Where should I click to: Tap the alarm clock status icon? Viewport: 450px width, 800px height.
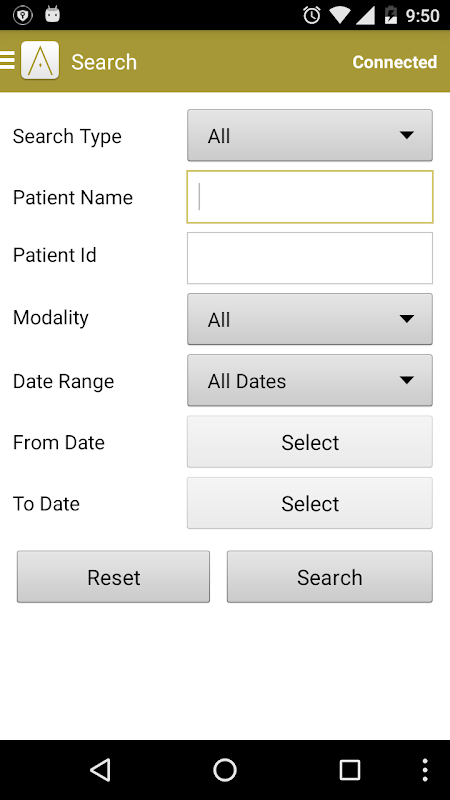point(312,15)
